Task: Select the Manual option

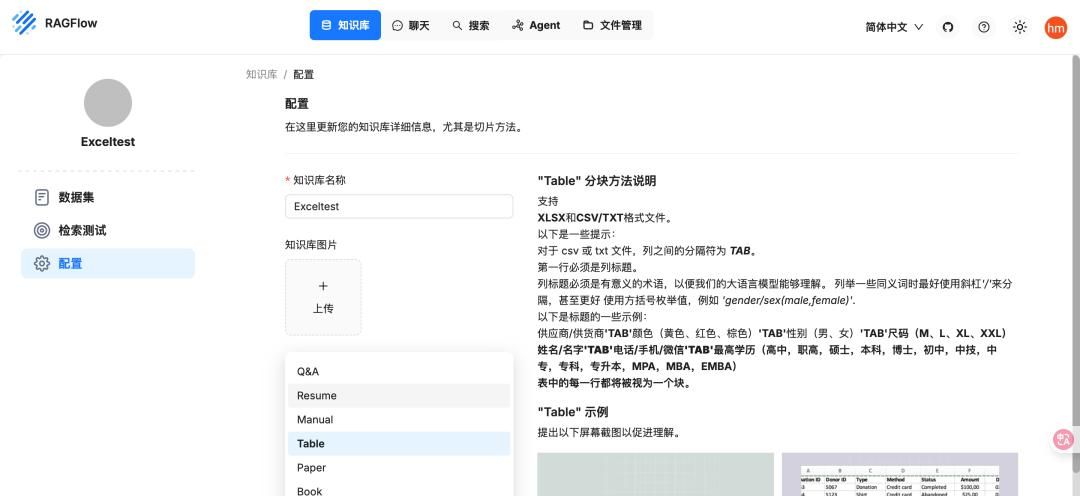Action: pyautogui.click(x=399, y=420)
